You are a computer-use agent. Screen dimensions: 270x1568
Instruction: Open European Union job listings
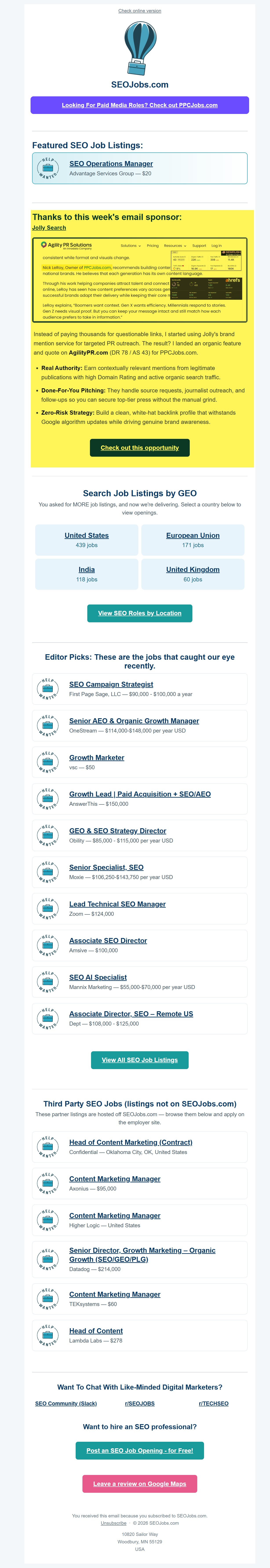point(193,536)
